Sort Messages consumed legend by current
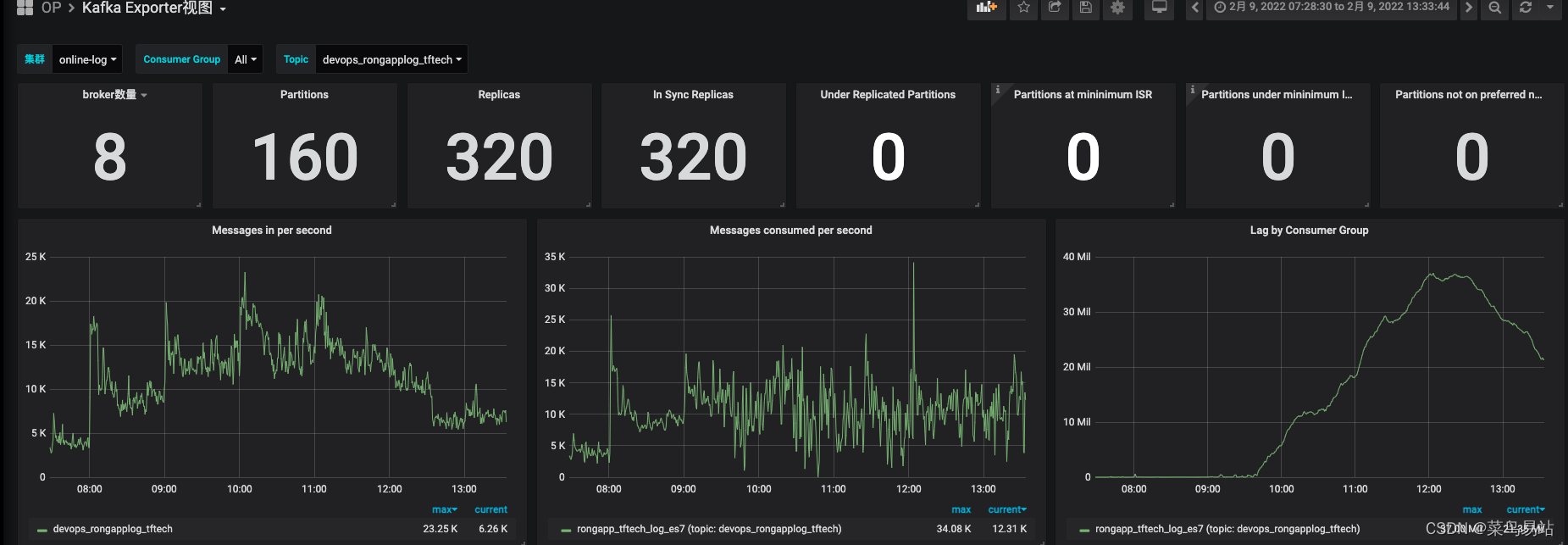The height and width of the screenshot is (545, 1568). pyautogui.click(x=1007, y=509)
